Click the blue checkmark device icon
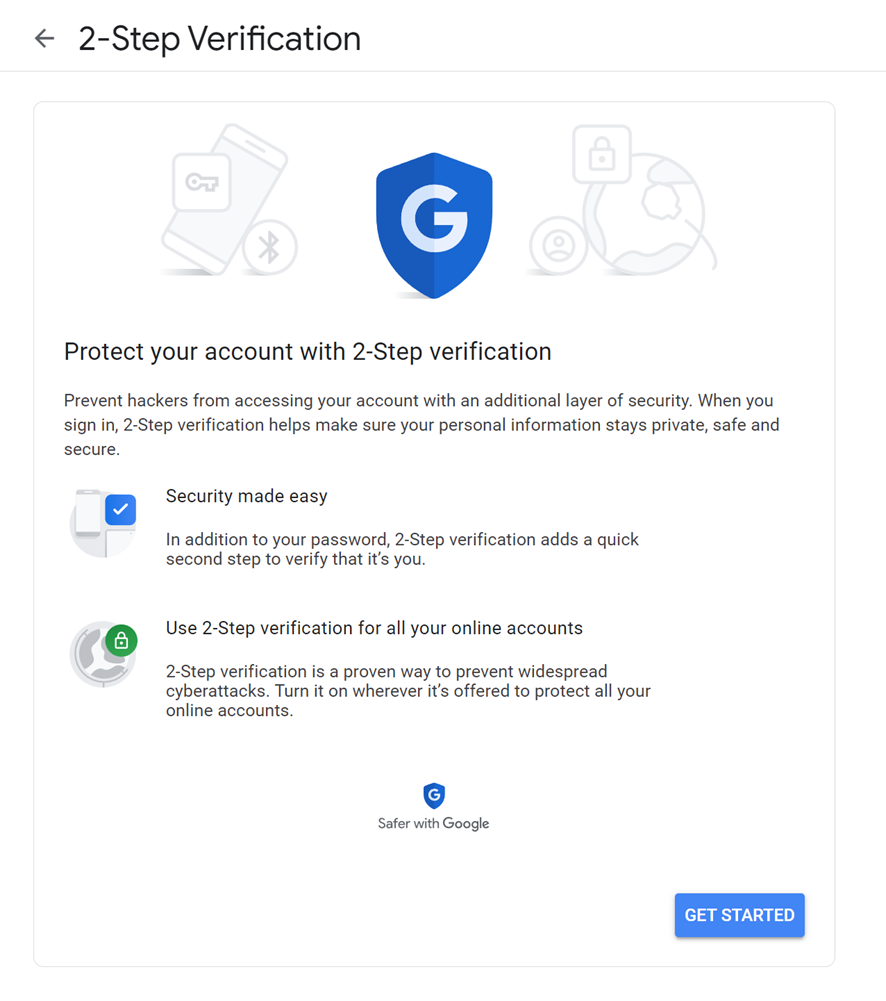 (102, 523)
